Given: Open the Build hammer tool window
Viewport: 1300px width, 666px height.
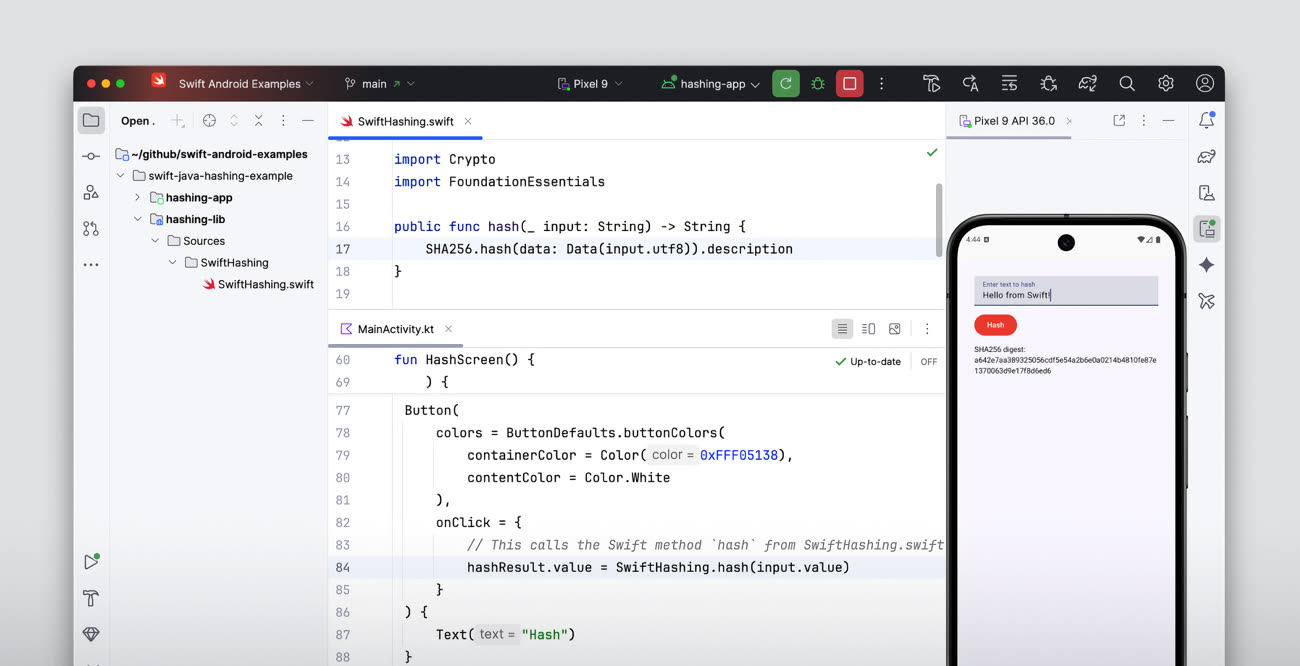Looking at the screenshot, I should coord(91,598).
